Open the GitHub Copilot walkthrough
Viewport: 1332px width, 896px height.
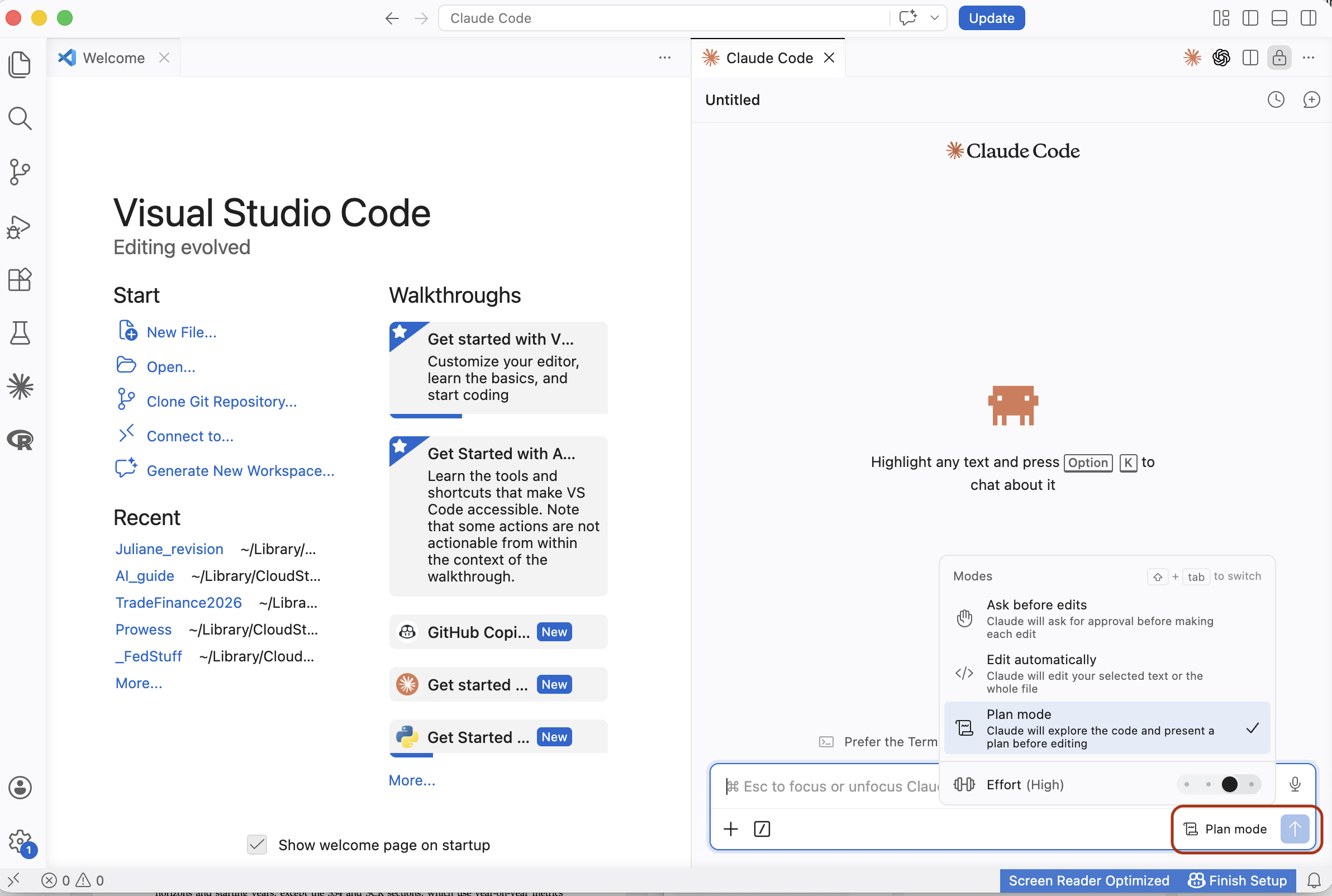click(498, 632)
